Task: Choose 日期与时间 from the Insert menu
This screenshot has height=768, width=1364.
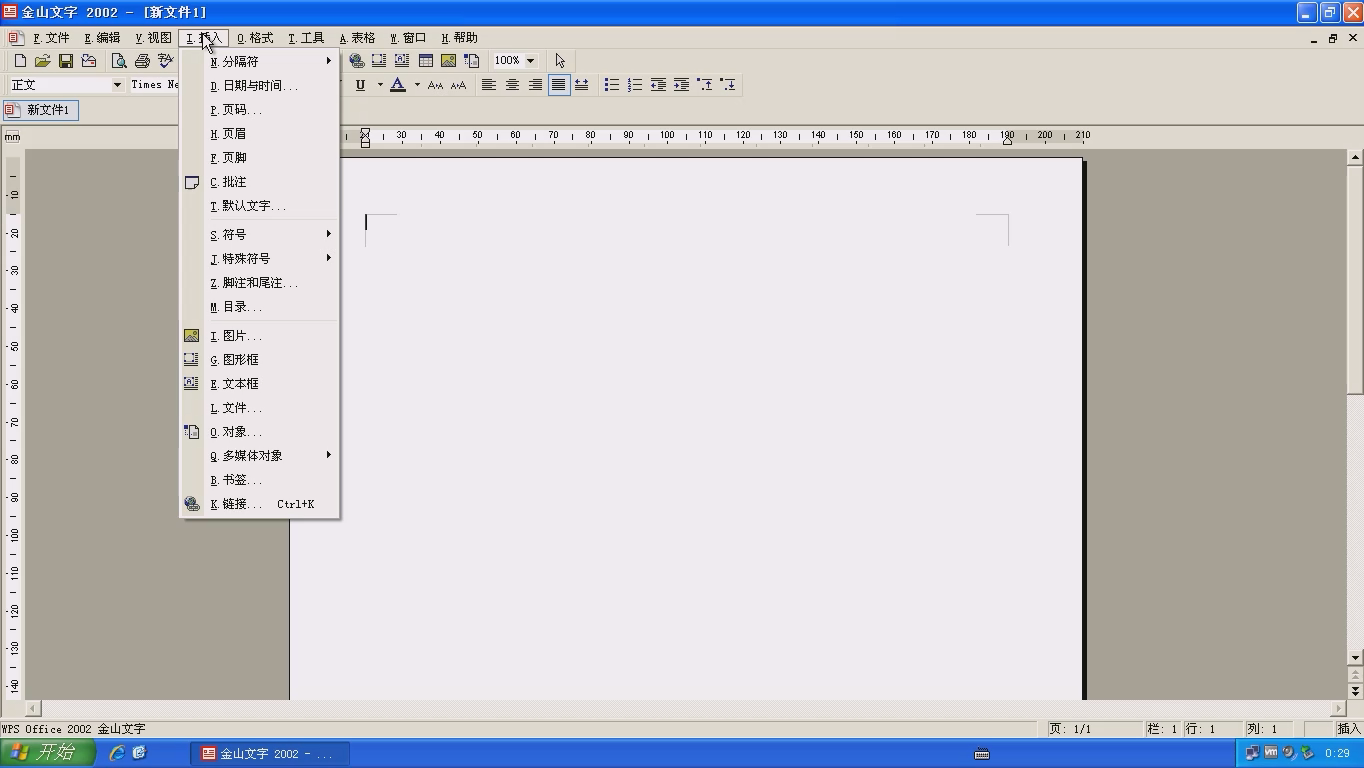Action: pos(260,86)
